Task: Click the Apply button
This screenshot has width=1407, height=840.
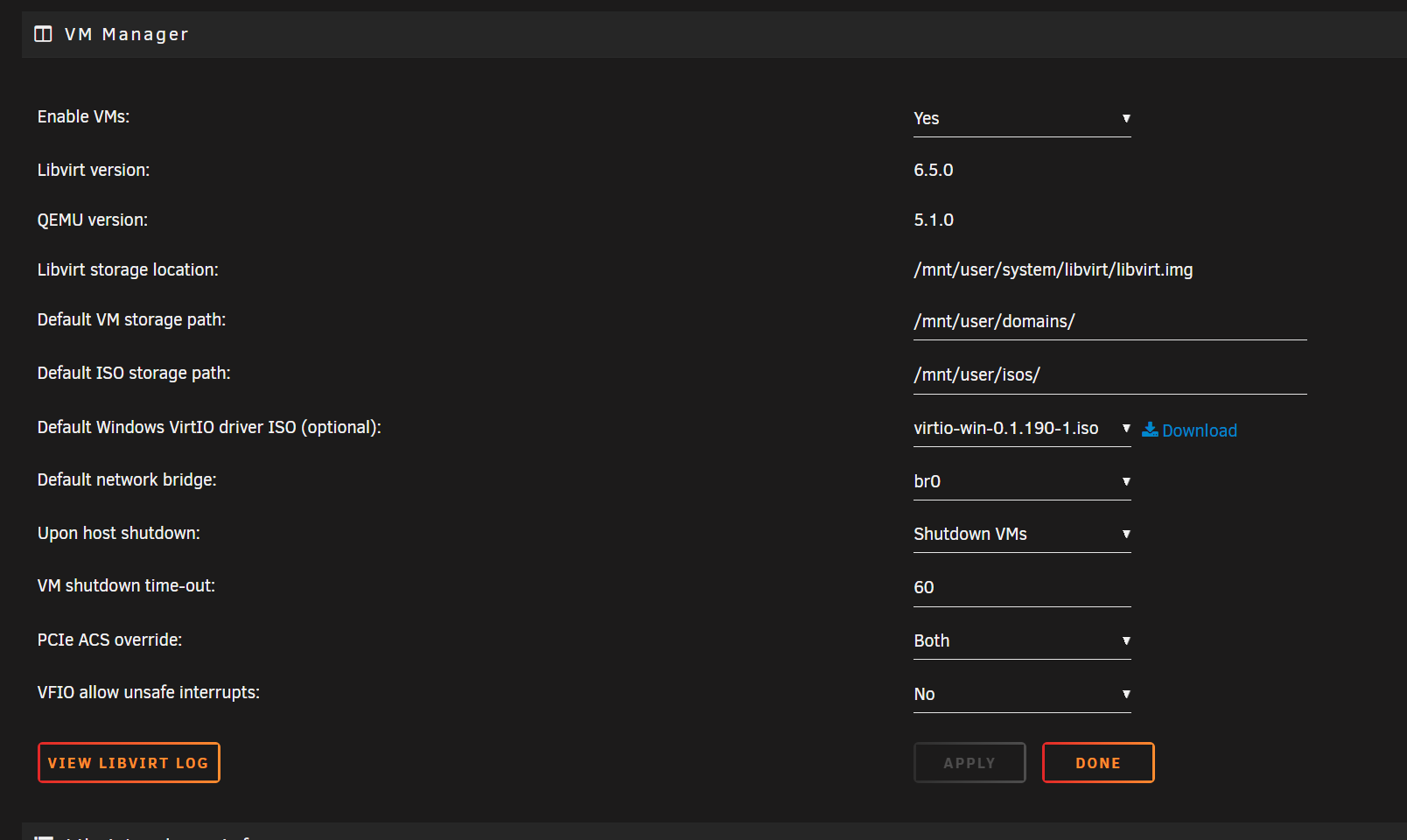Action: pyautogui.click(x=969, y=763)
